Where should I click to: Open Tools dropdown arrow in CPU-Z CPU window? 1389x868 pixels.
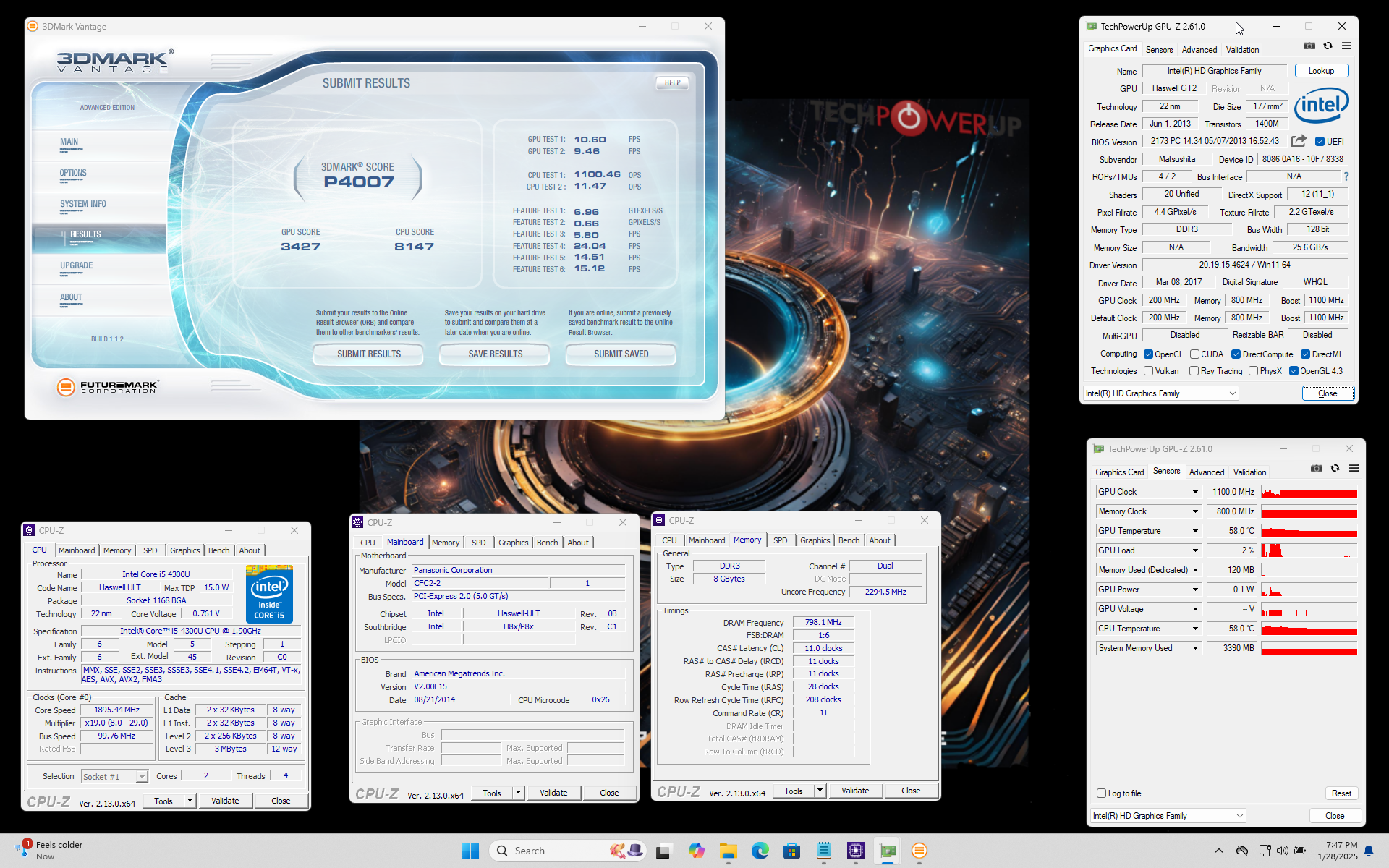[190, 801]
